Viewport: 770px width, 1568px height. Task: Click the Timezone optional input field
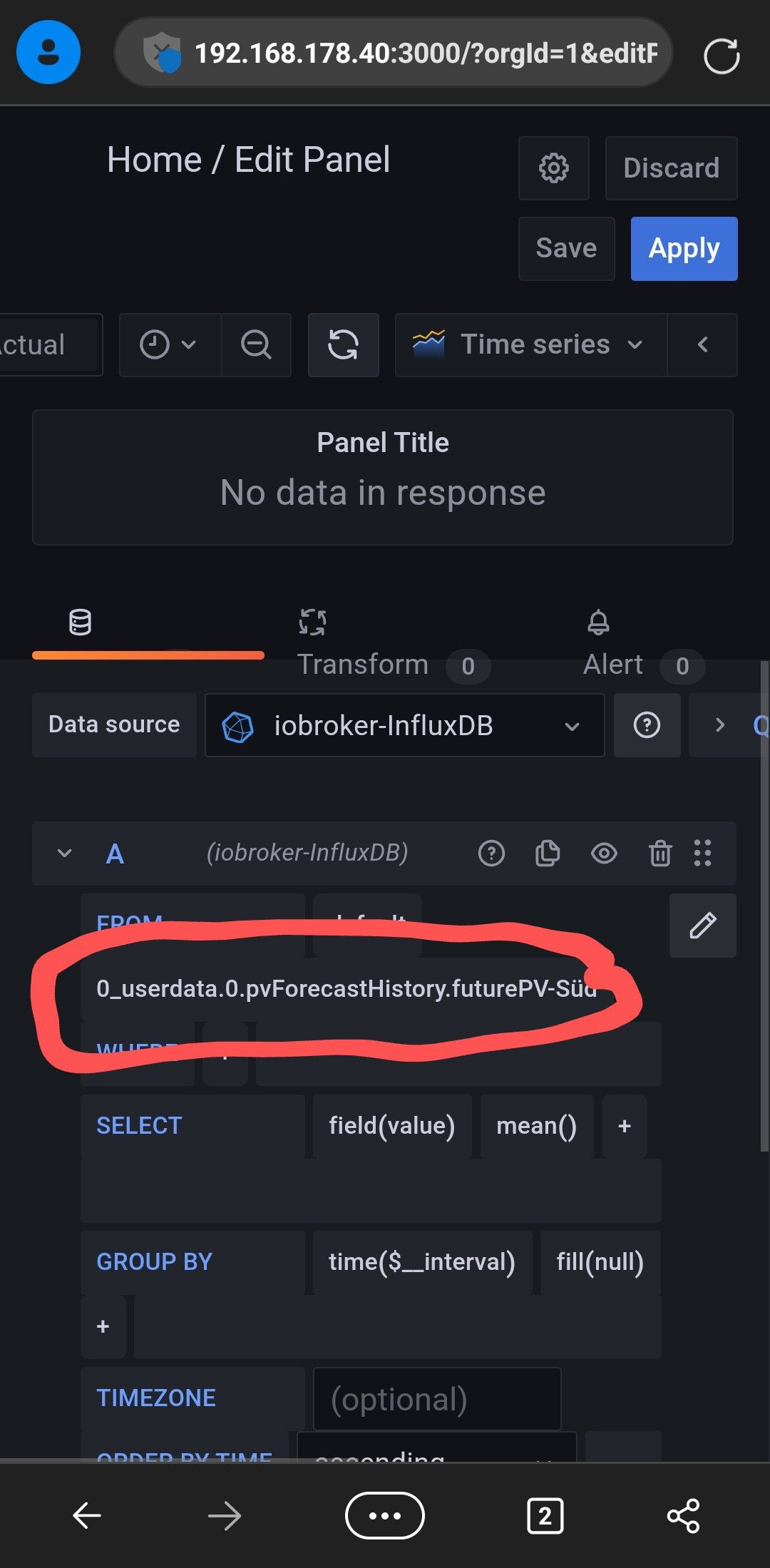click(x=436, y=1399)
